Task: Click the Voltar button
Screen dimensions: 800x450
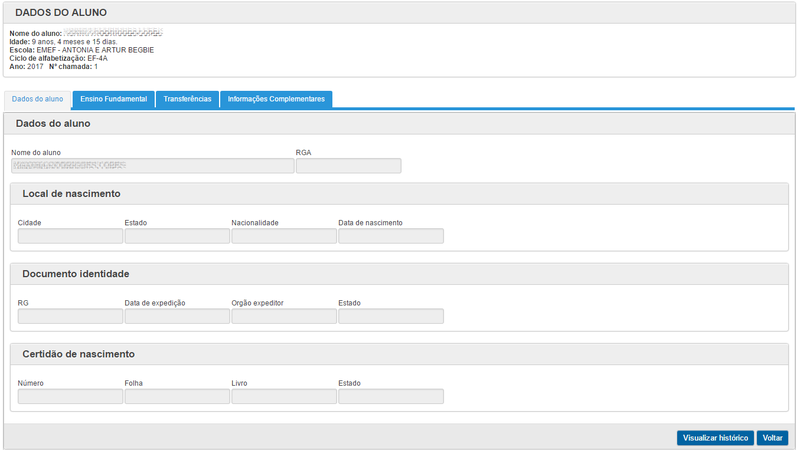Action: click(x=772, y=438)
